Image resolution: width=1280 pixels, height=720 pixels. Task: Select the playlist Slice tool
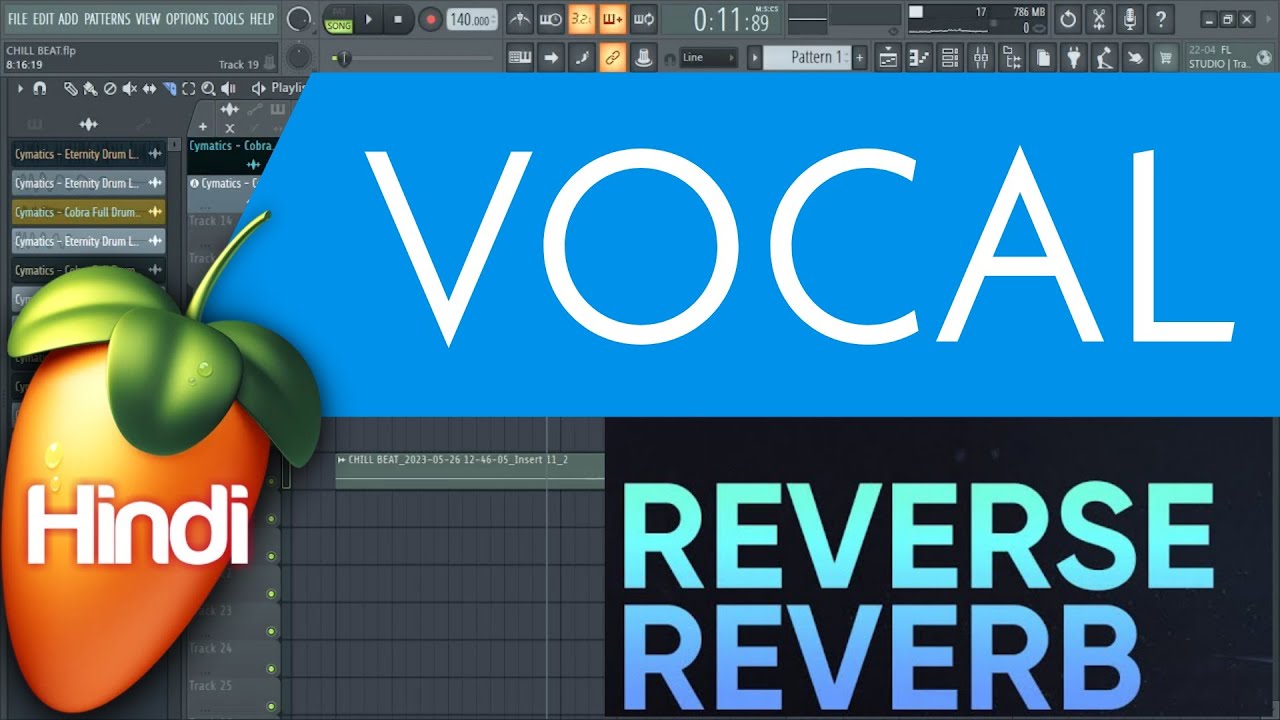[x=170, y=88]
